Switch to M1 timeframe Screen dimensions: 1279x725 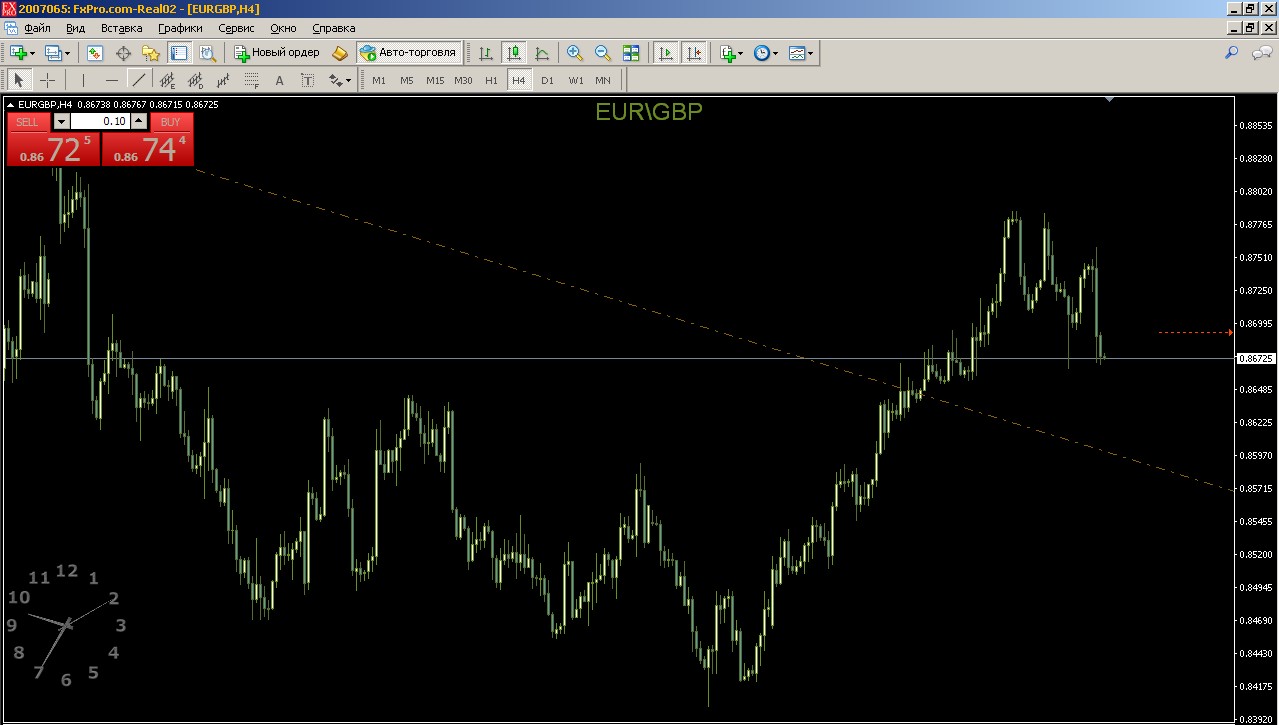point(379,80)
